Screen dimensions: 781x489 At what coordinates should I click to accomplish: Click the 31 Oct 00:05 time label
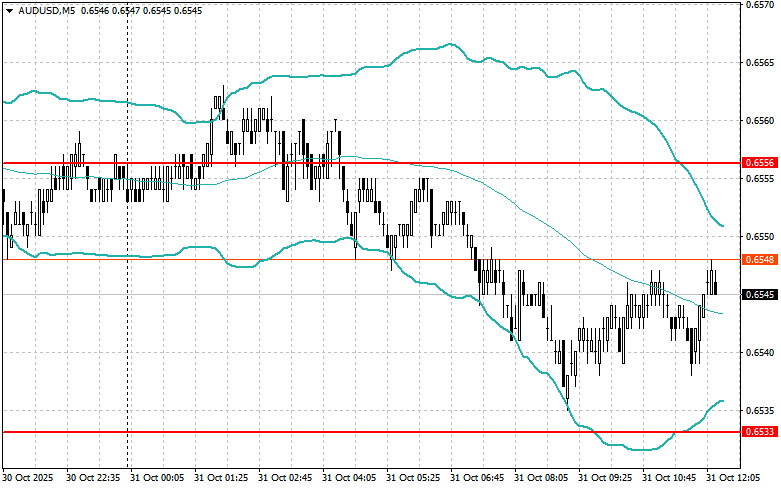click(x=157, y=478)
